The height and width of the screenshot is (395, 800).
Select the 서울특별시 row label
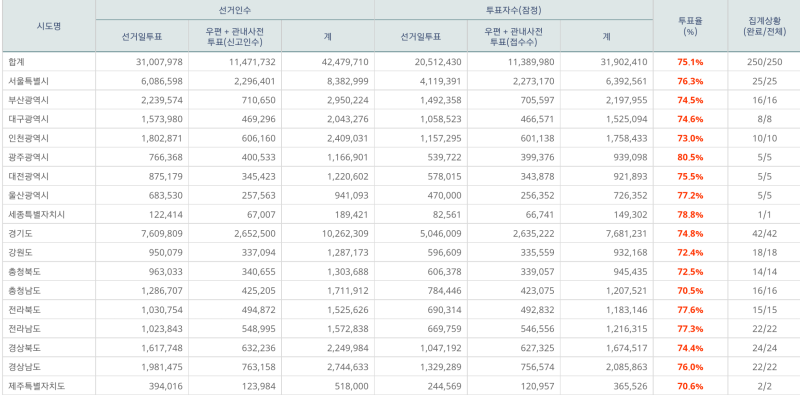pyautogui.click(x=29, y=81)
